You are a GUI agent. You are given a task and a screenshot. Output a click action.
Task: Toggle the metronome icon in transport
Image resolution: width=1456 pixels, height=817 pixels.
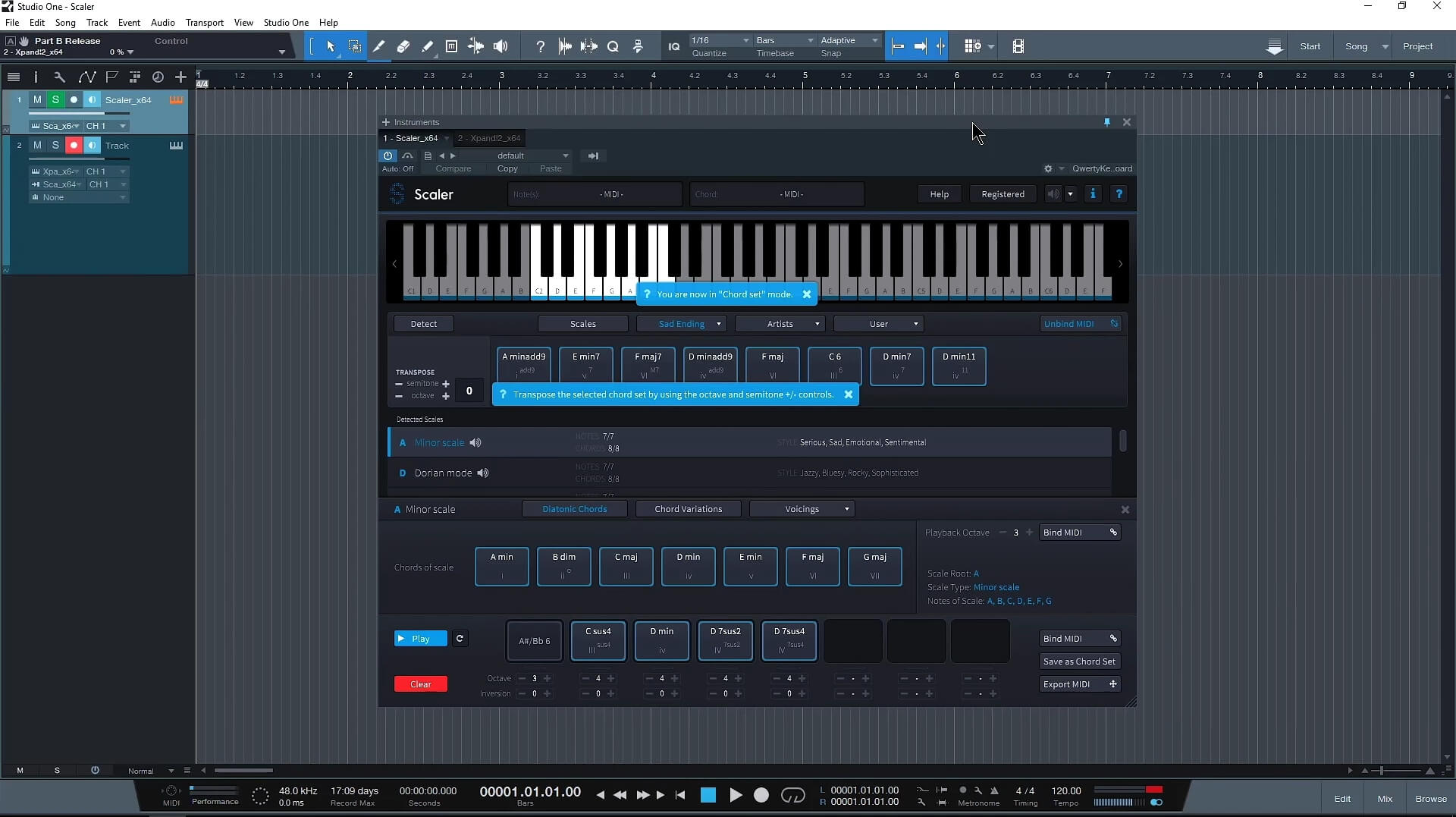[994, 790]
